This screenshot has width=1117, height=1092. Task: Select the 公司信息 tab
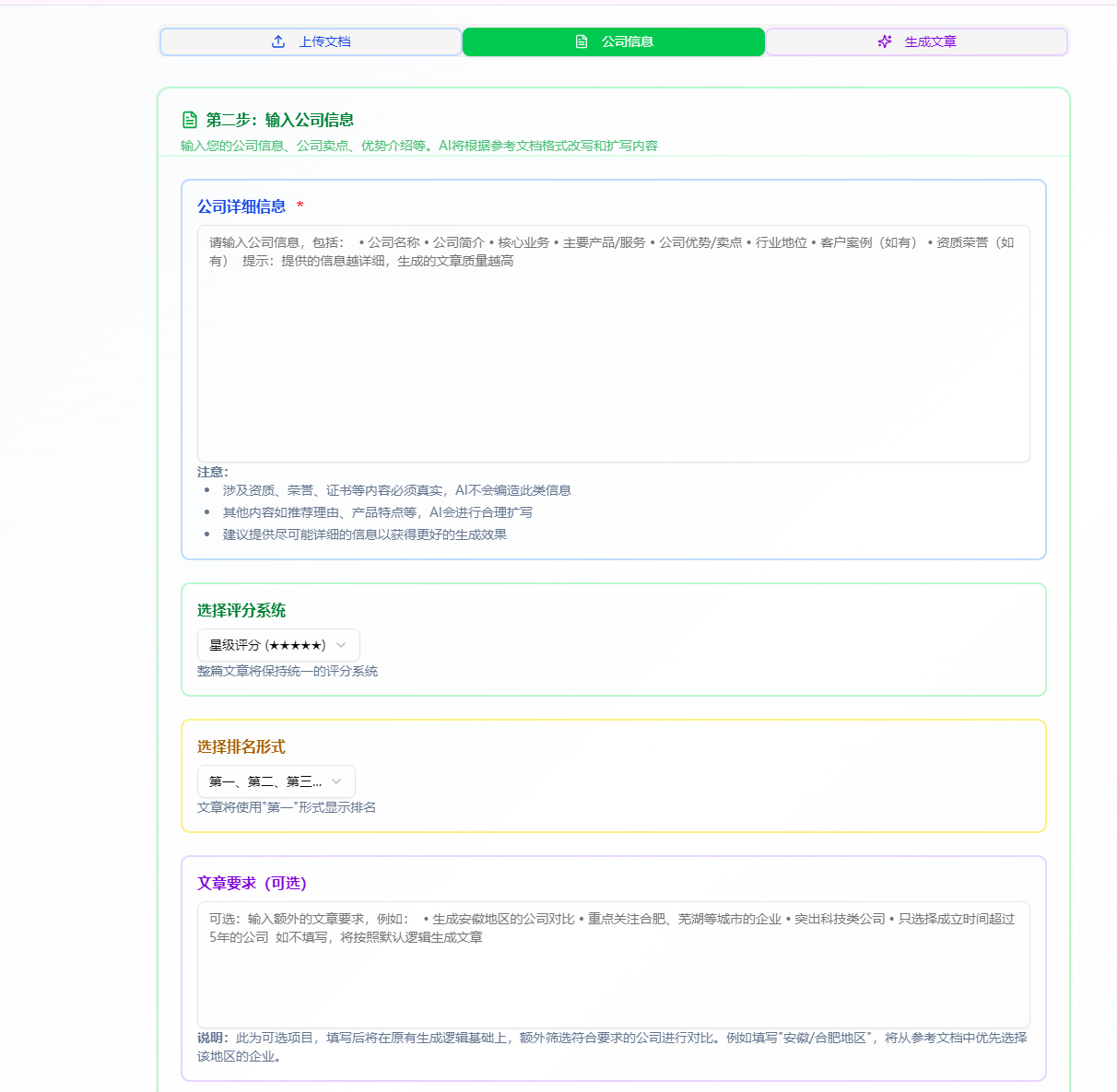(x=614, y=41)
